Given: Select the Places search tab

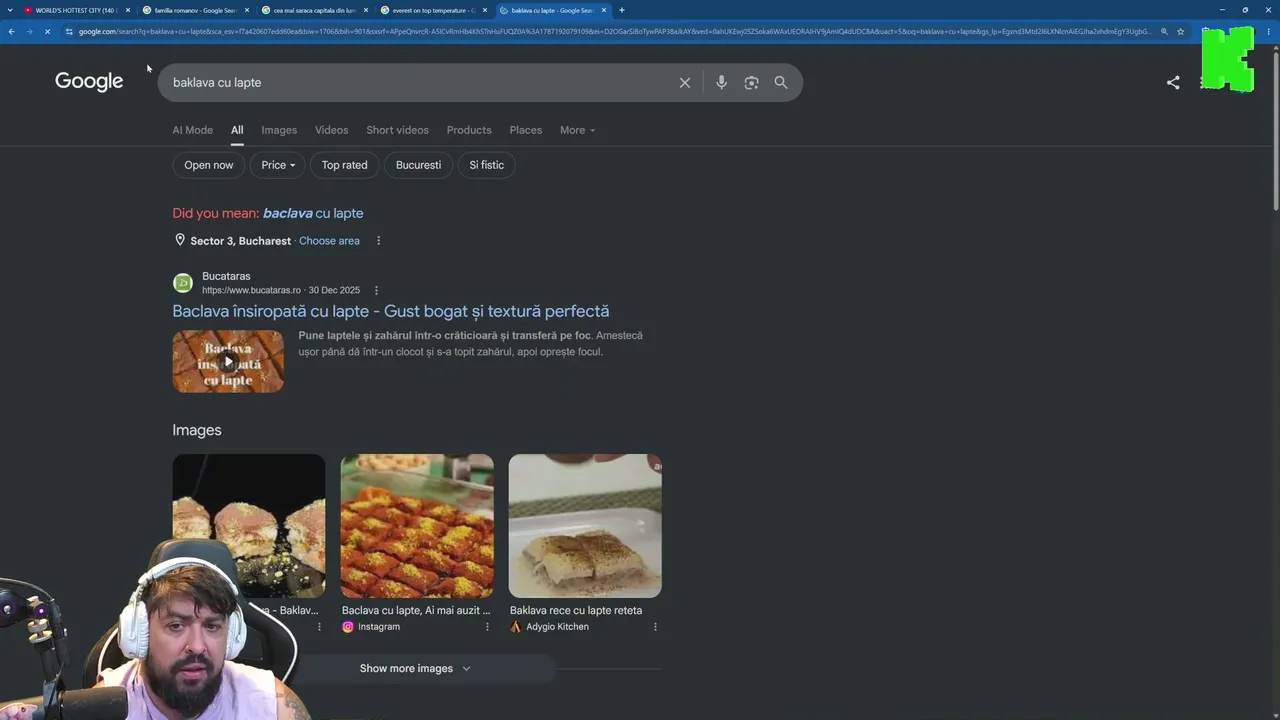Looking at the screenshot, I should click(526, 130).
